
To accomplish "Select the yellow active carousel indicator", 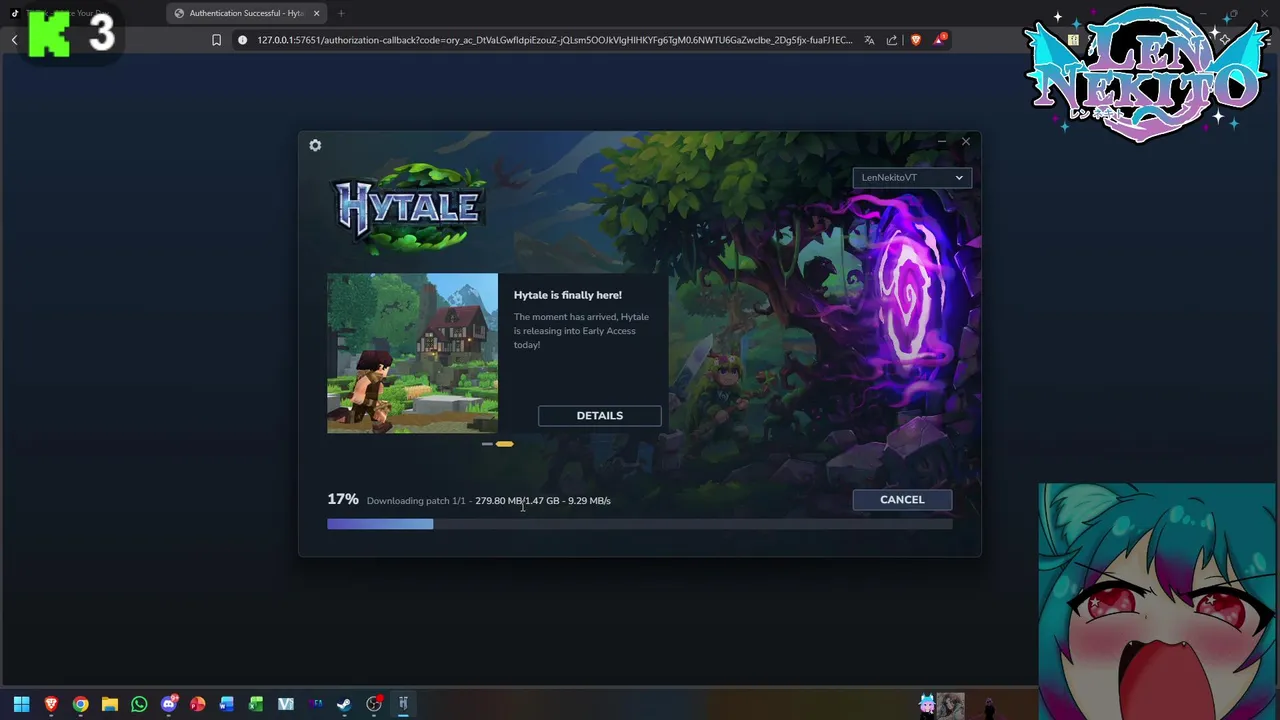I will click(505, 444).
